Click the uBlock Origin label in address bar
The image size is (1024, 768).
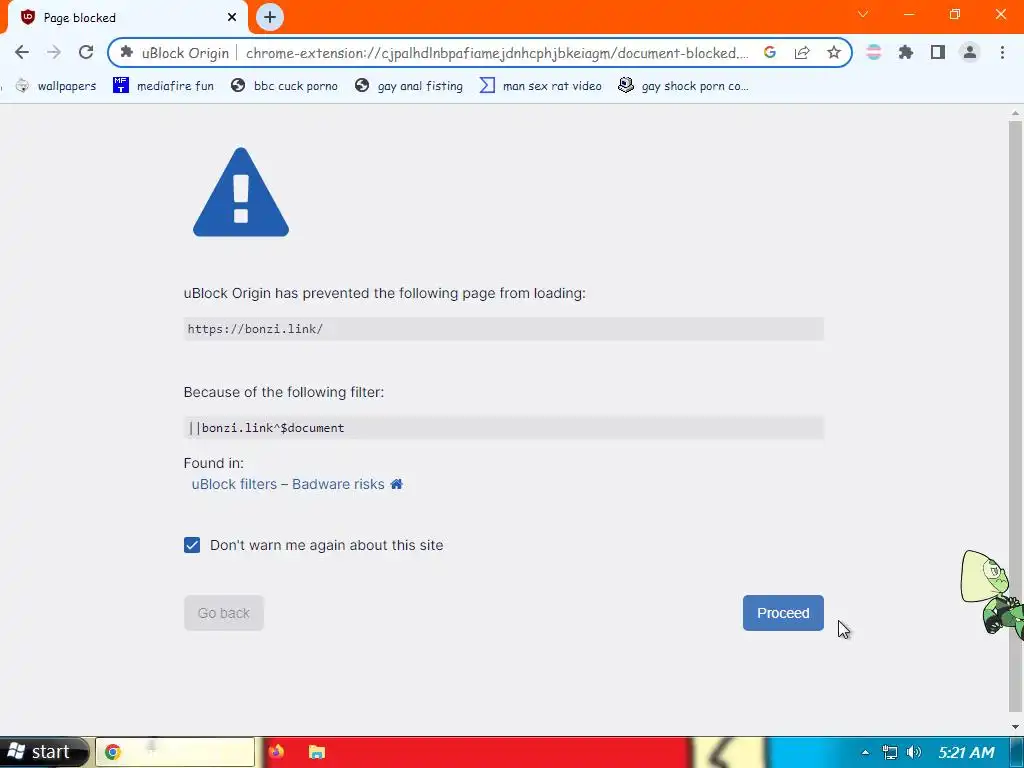click(x=185, y=53)
